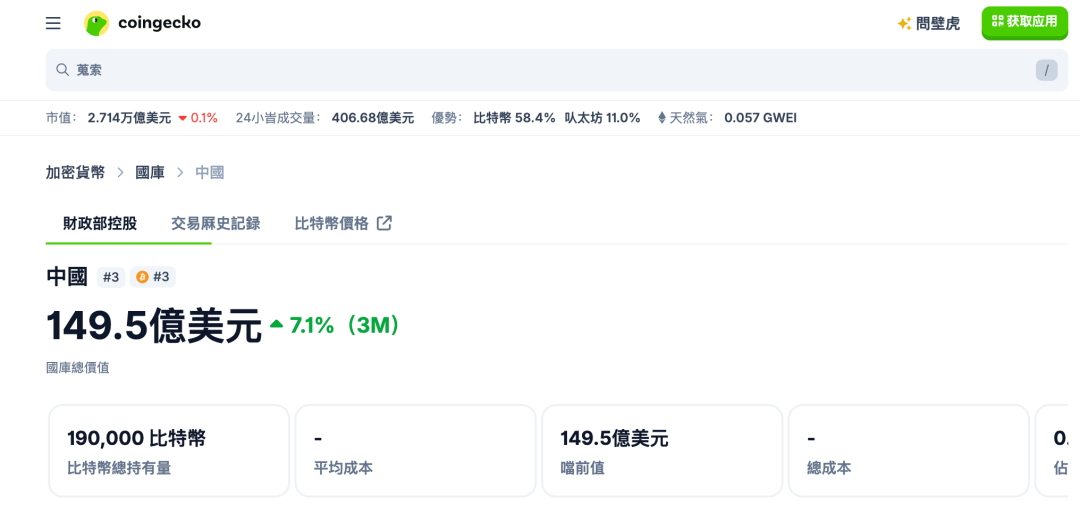Go to 國庫 breadcrumb link

coord(150,172)
